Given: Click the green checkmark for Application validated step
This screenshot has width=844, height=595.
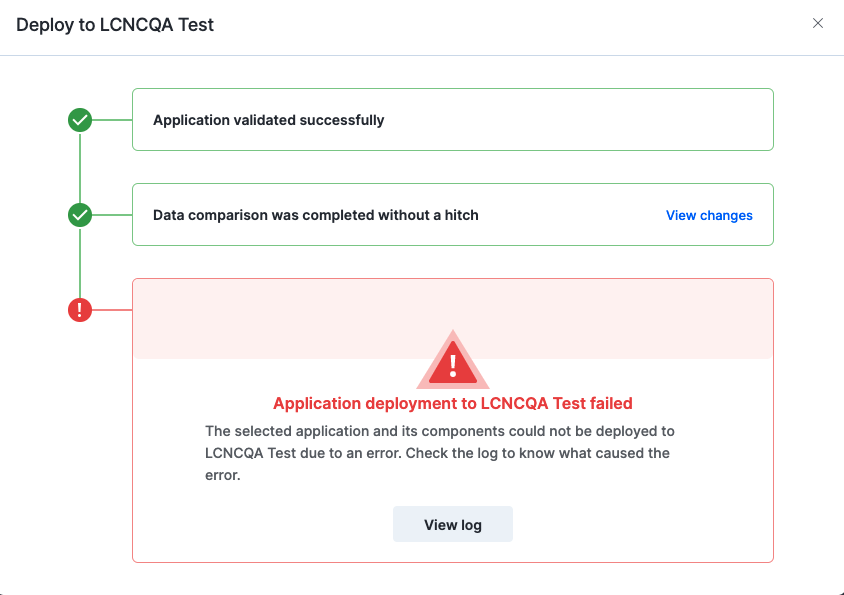Looking at the screenshot, I should [x=80, y=120].
